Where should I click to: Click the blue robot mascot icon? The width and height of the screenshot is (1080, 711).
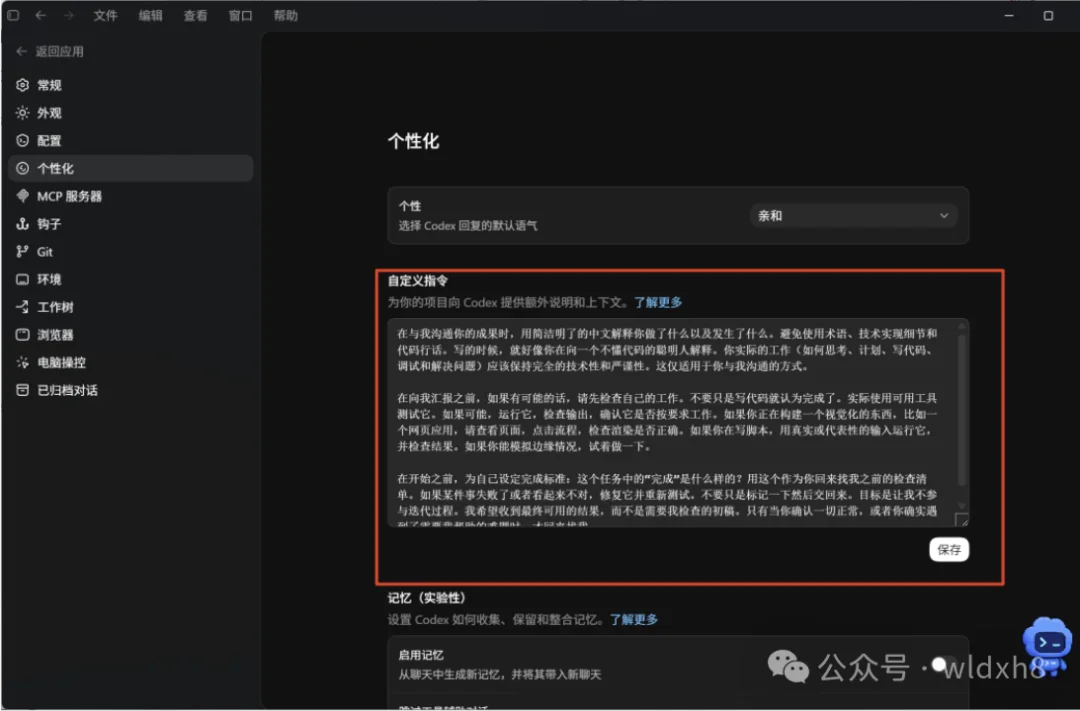[x=1048, y=646]
